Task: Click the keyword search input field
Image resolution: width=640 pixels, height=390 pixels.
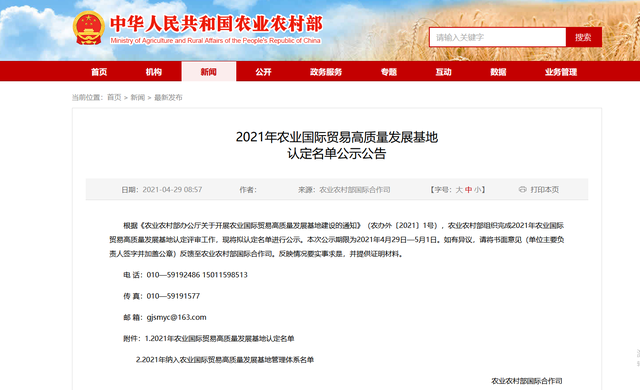Action: (498, 38)
